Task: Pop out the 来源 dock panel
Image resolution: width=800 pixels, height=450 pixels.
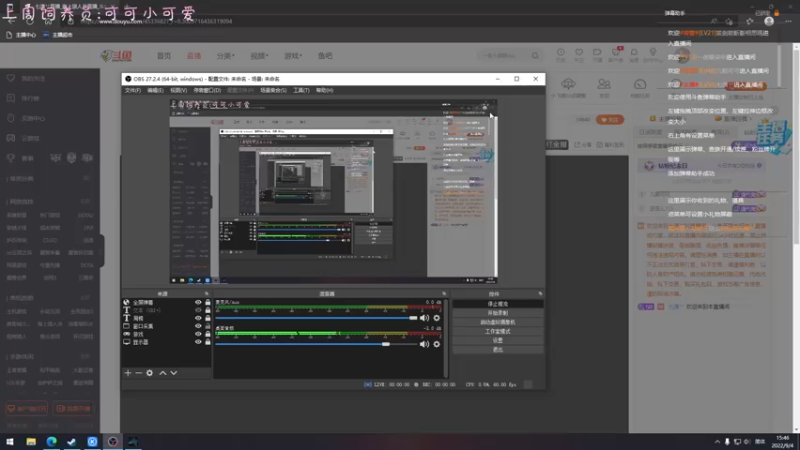Action: pos(207,294)
